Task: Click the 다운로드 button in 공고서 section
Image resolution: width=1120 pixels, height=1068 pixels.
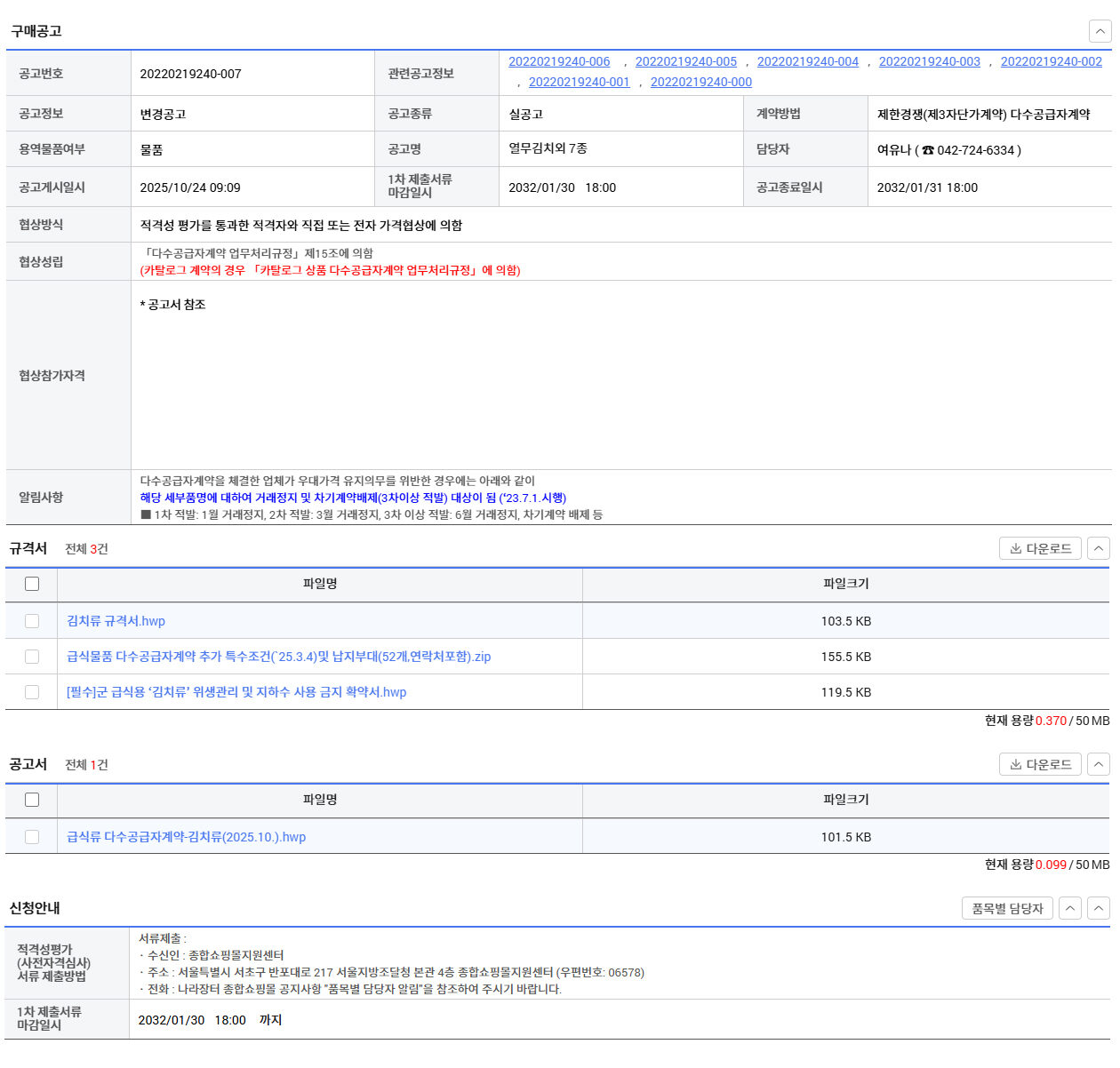Action: pos(1040,764)
